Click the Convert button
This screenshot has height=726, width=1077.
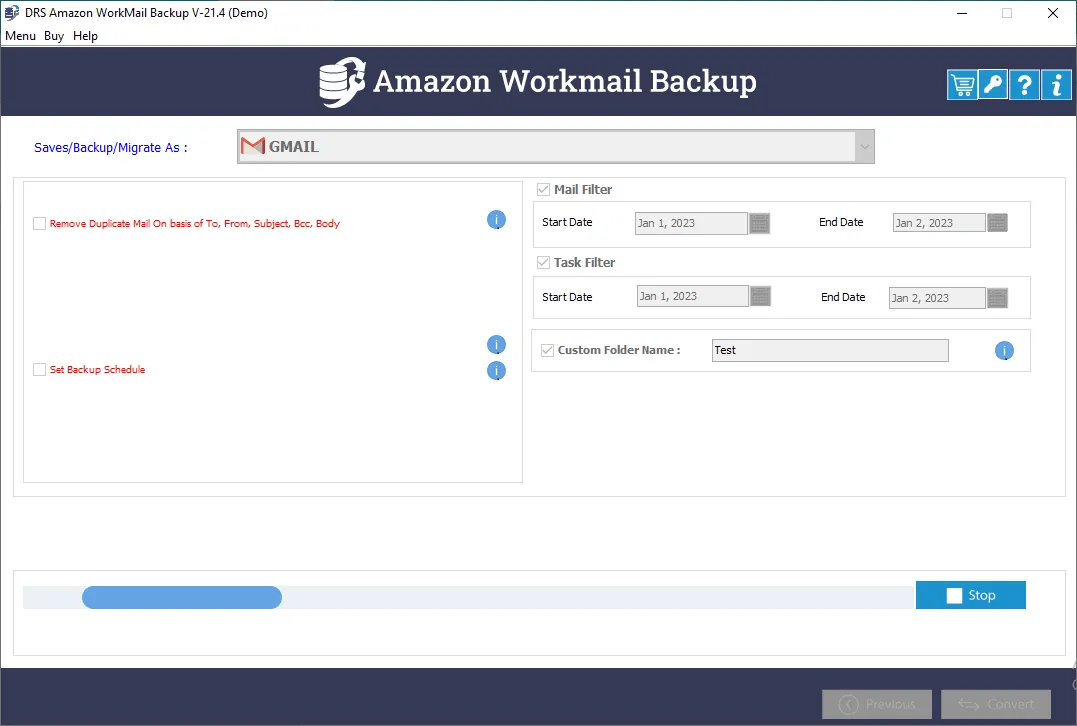[996, 704]
